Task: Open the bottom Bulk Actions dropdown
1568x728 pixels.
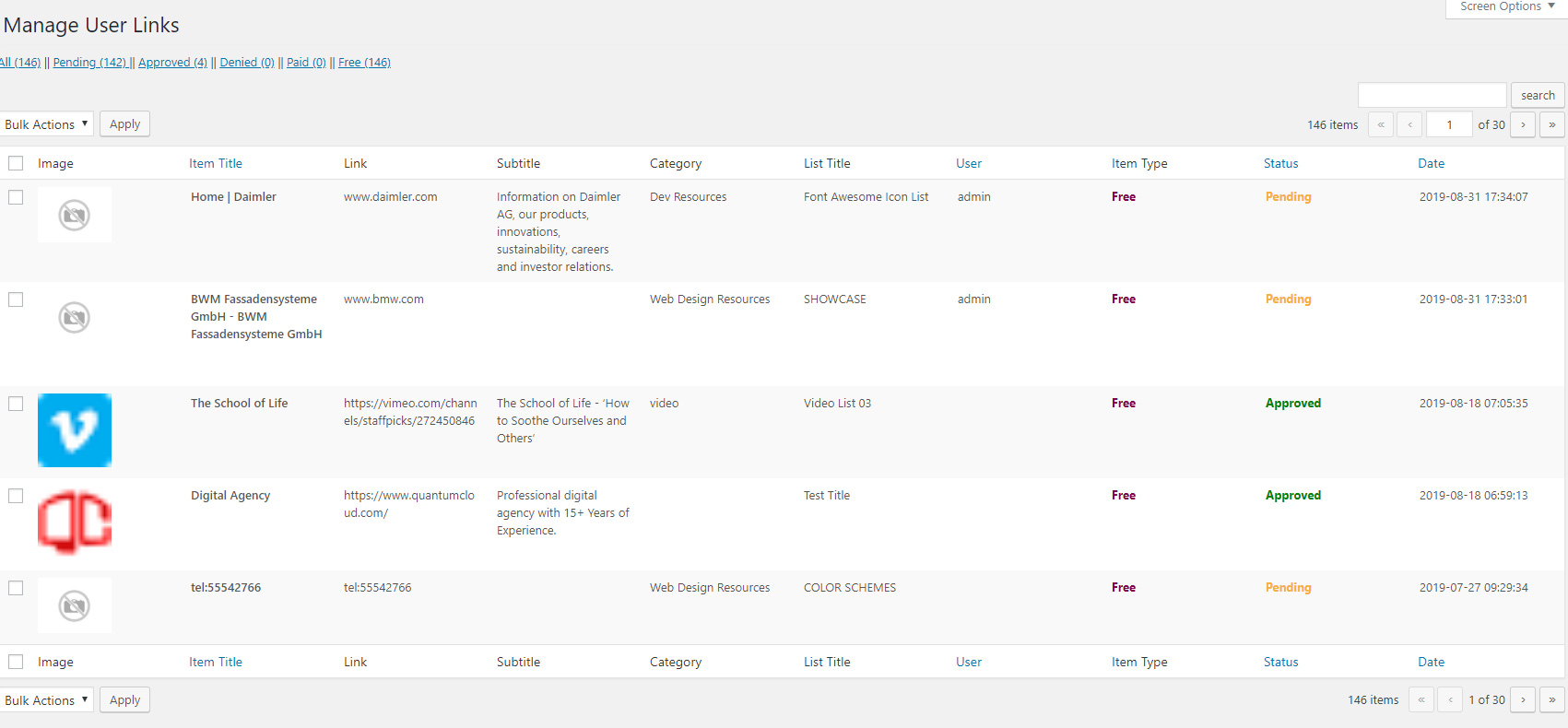Action: click(46, 700)
